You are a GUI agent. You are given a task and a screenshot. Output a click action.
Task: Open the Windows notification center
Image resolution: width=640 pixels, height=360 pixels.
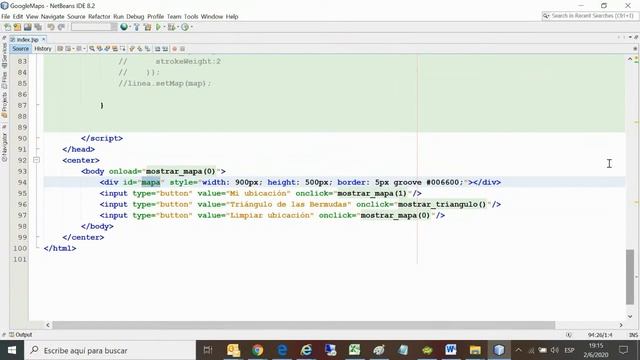[x=623, y=350]
